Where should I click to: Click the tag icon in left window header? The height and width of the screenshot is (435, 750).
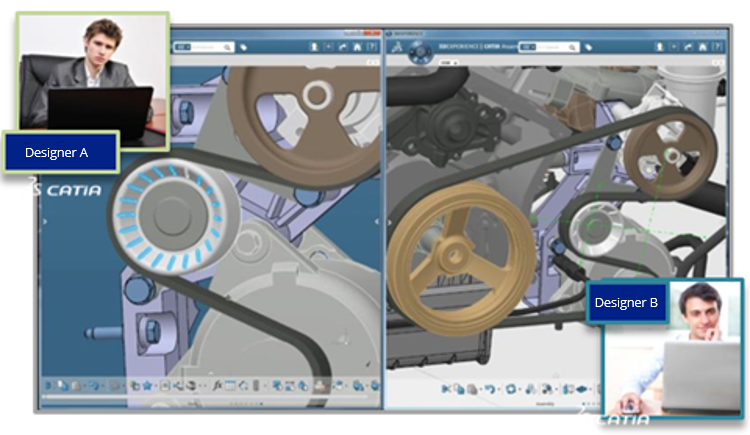coord(244,46)
